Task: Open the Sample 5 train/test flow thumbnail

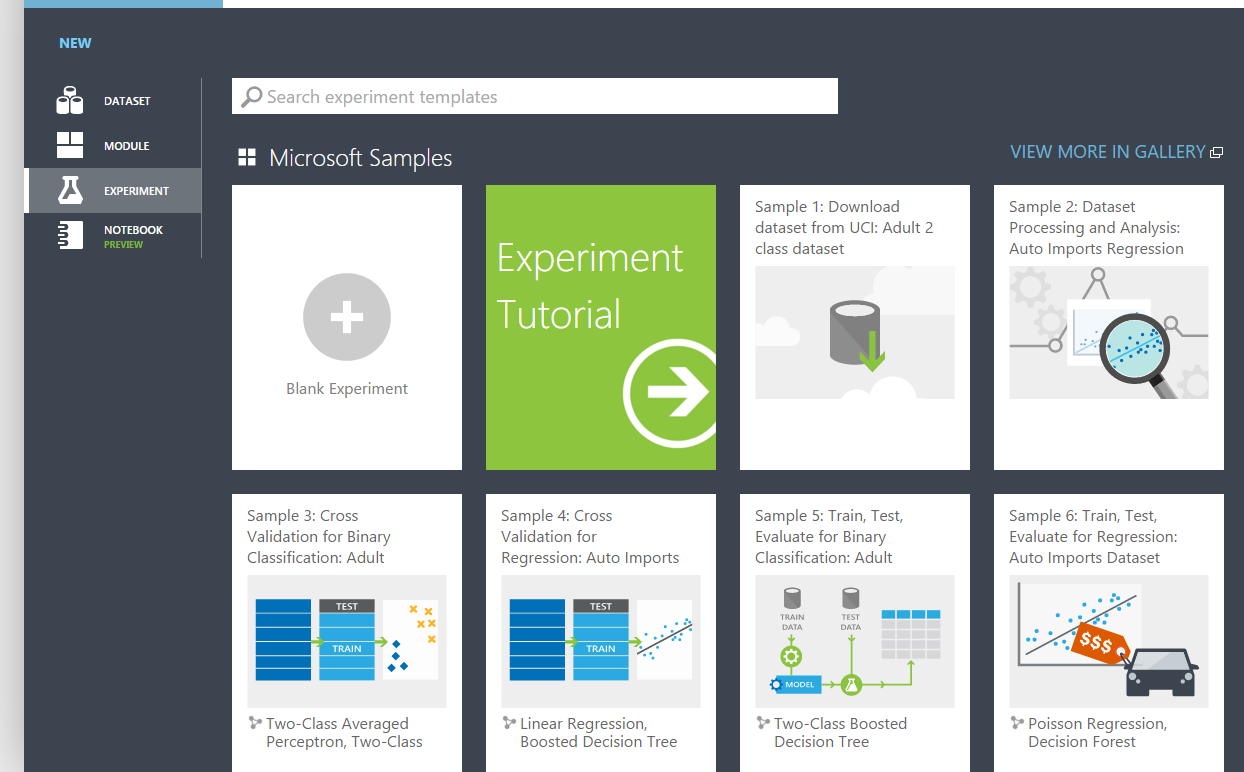Action: tap(855, 641)
